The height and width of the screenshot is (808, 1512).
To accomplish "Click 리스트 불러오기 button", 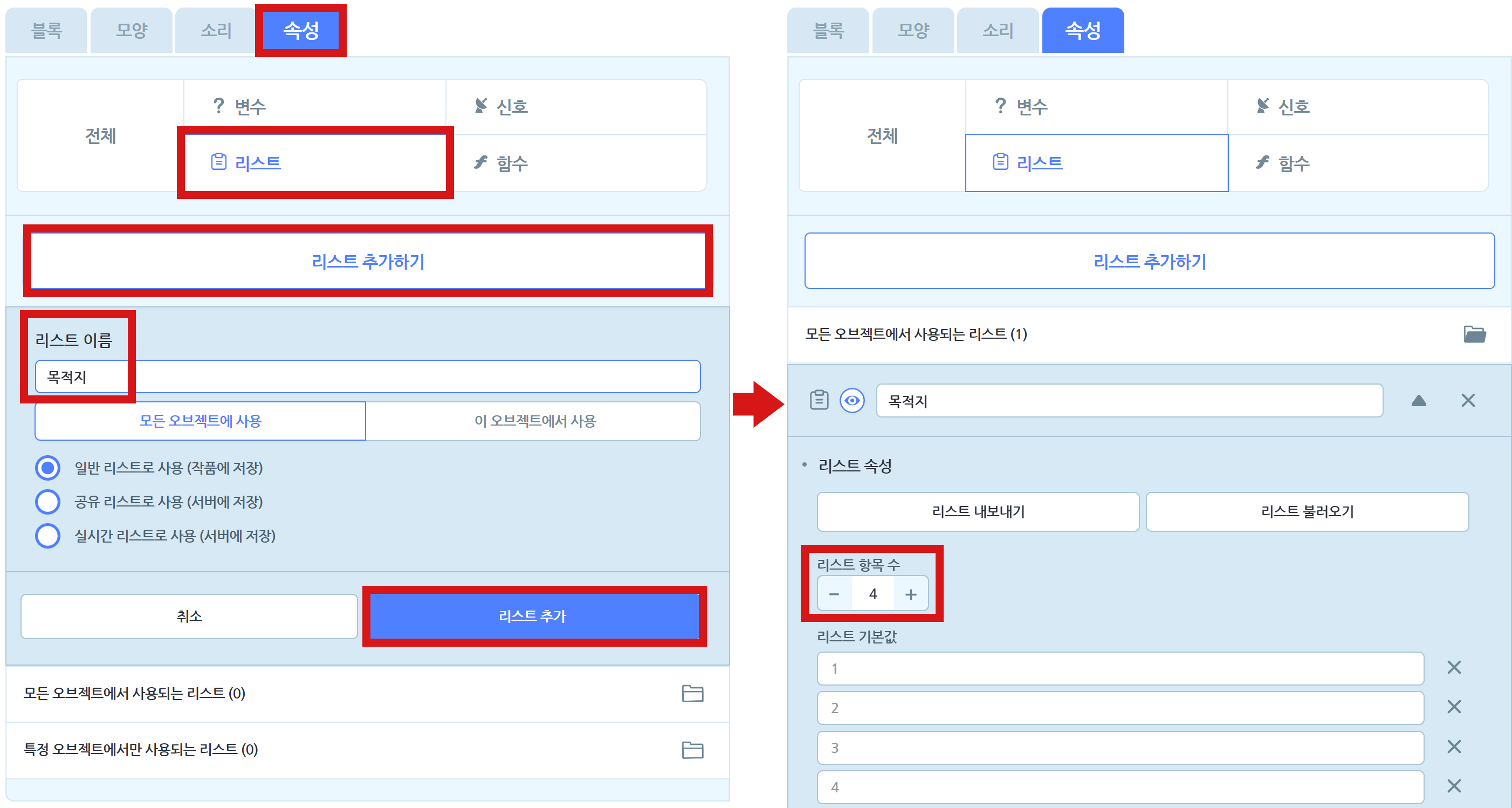I will pyautogui.click(x=1307, y=511).
